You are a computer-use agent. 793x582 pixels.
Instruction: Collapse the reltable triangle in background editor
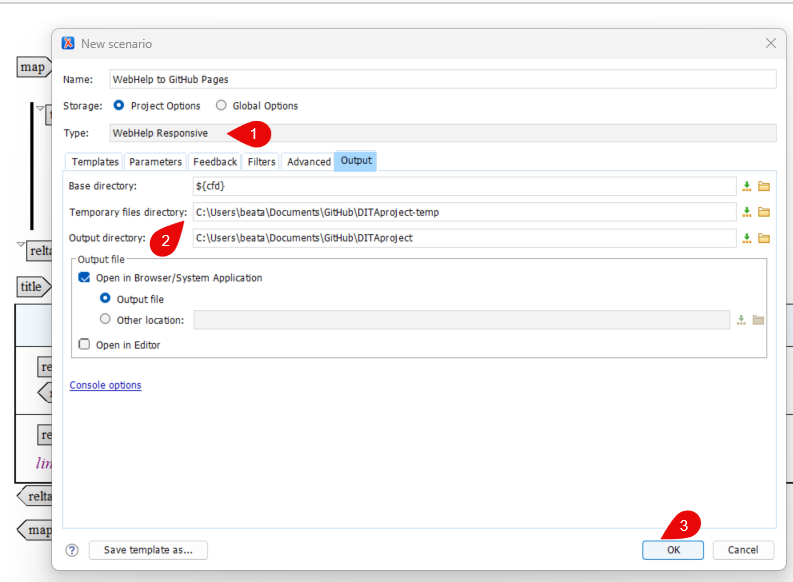21,244
